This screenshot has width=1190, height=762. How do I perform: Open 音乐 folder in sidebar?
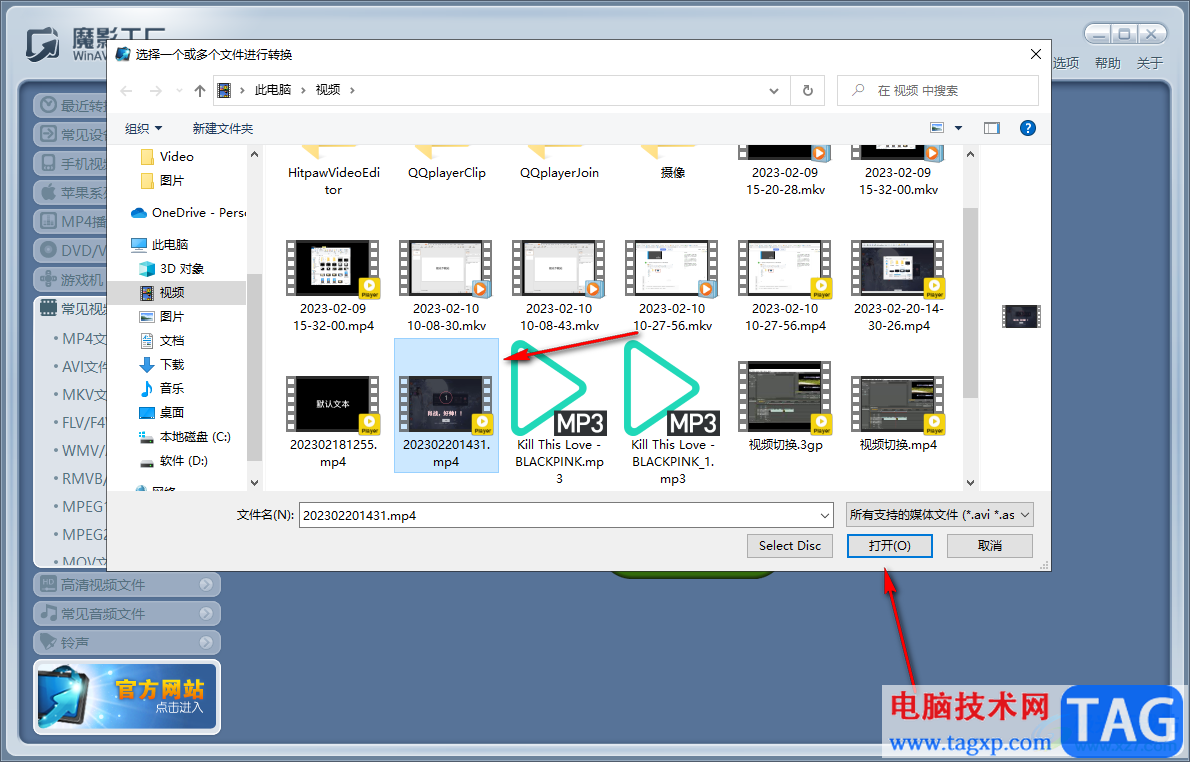[162, 389]
